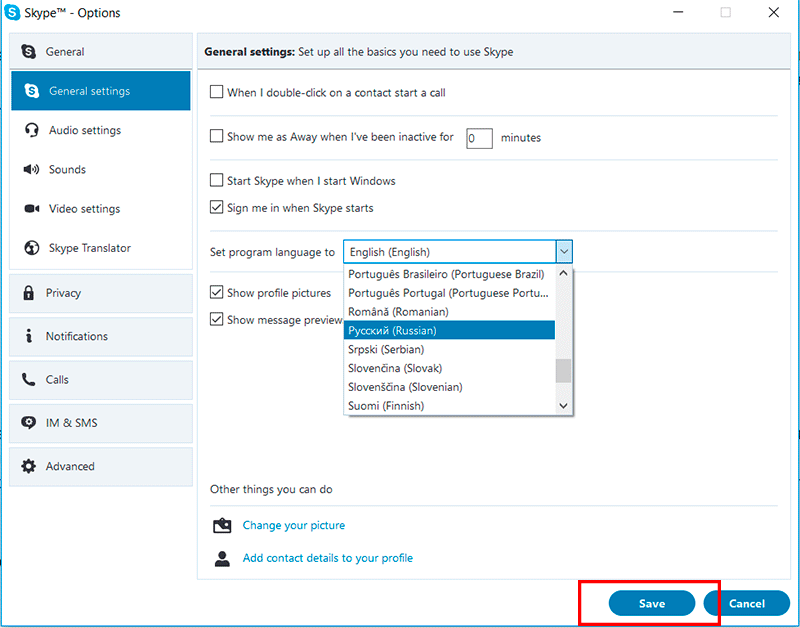The width and height of the screenshot is (800, 628).
Task: Click the inactive minutes input field
Action: pos(479,137)
